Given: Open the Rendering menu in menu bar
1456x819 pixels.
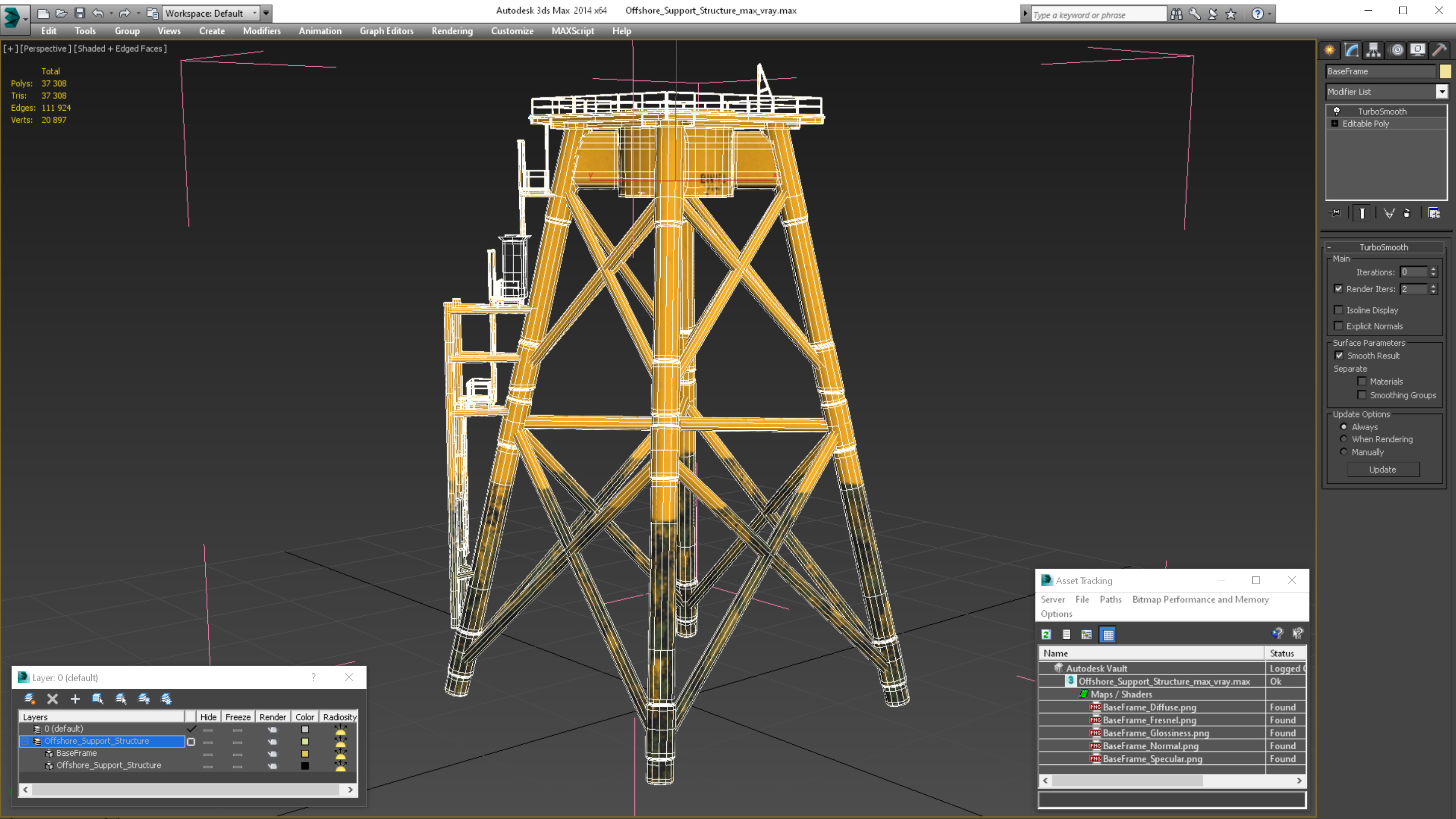Looking at the screenshot, I should (x=452, y=30).
